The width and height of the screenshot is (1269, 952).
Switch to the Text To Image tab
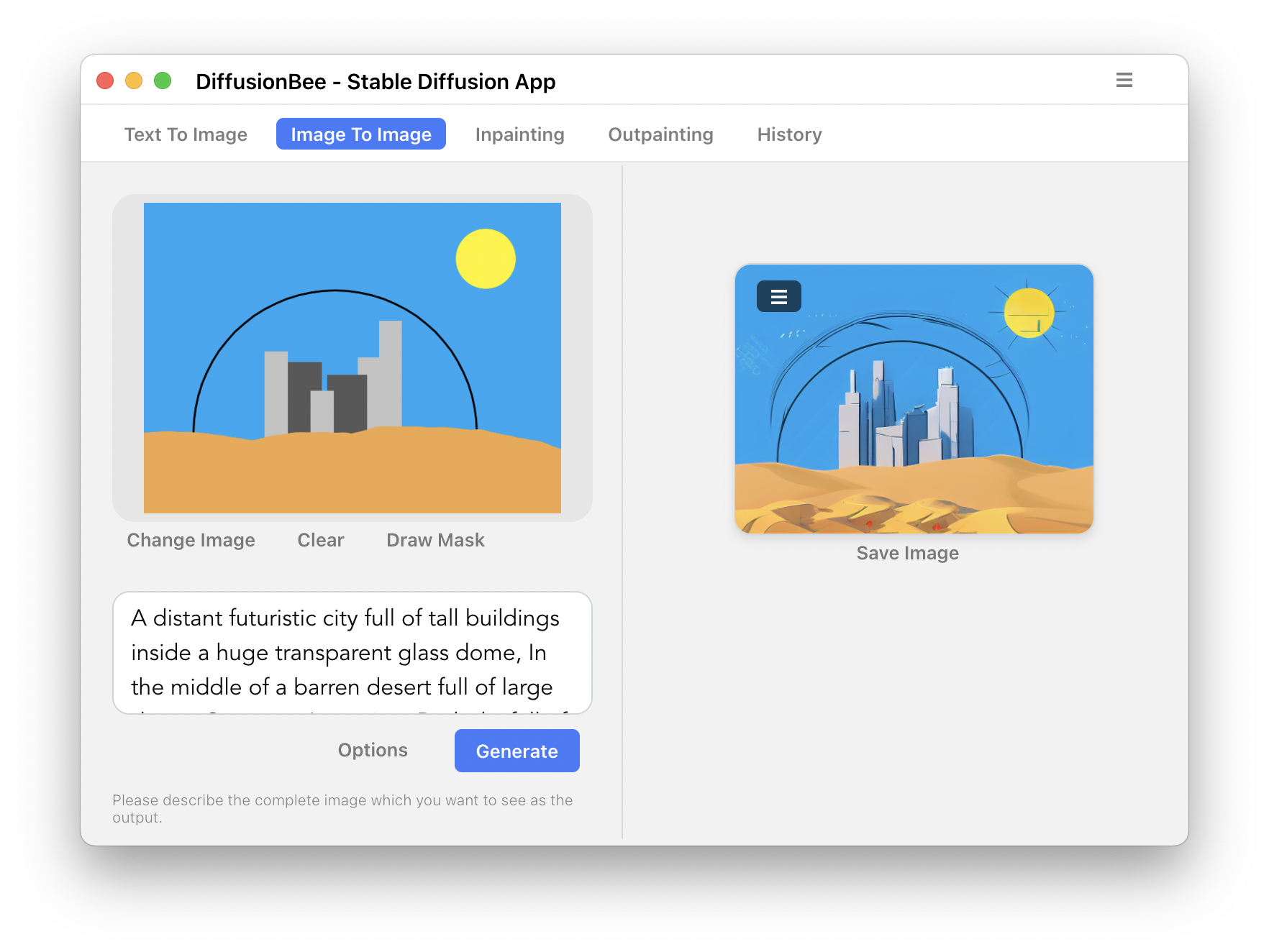[x=186, y=134]
